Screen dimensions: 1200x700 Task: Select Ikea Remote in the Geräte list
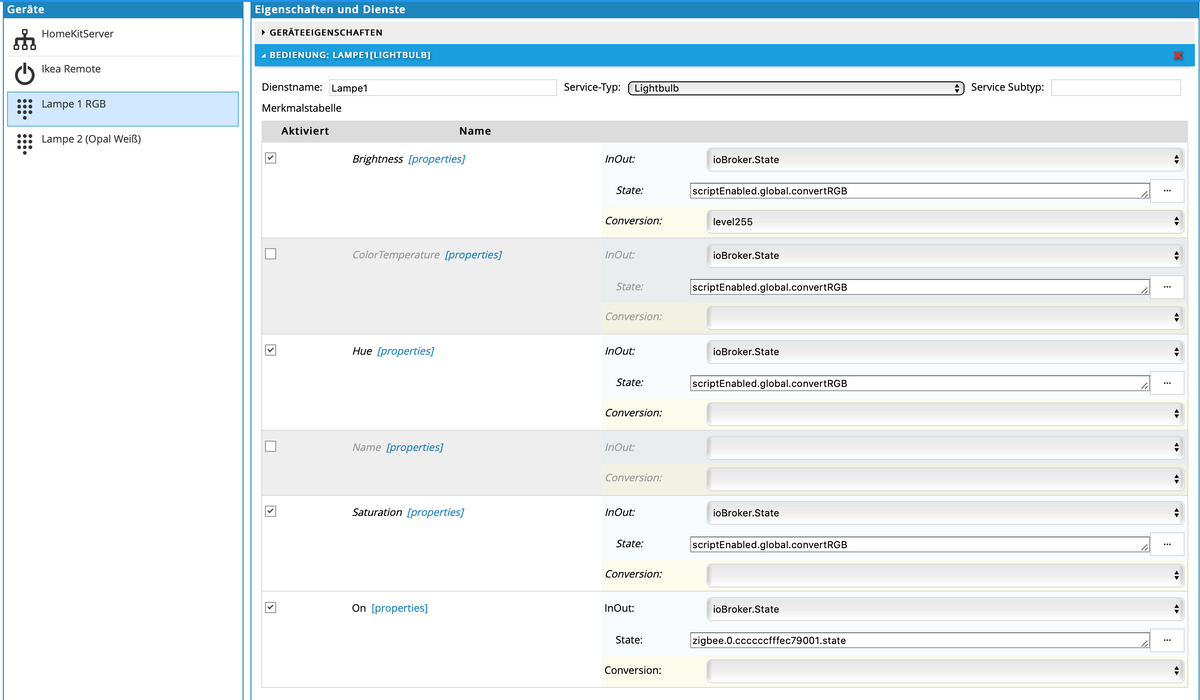point(71,69)
